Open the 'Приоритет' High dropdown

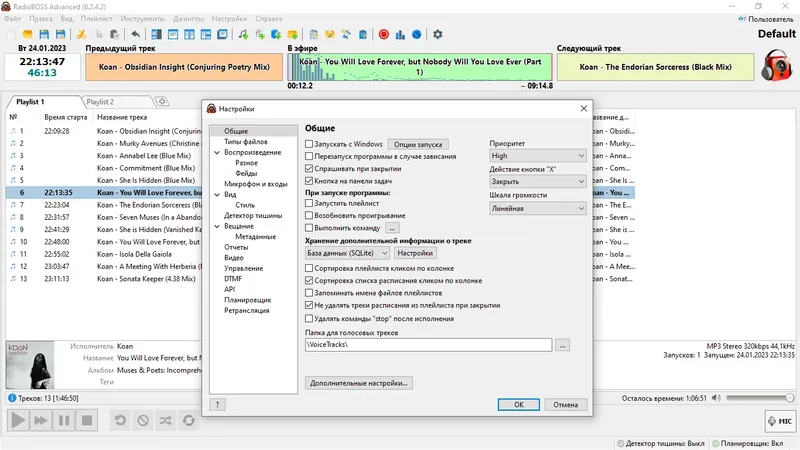coord(538,156)
